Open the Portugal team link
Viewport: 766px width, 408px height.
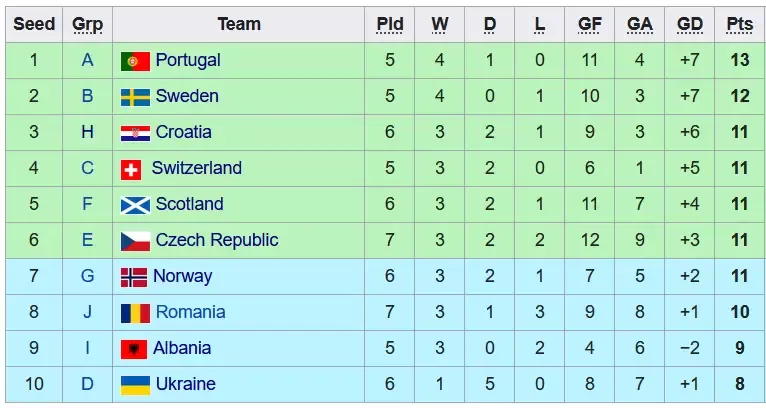tap(188, 60)
